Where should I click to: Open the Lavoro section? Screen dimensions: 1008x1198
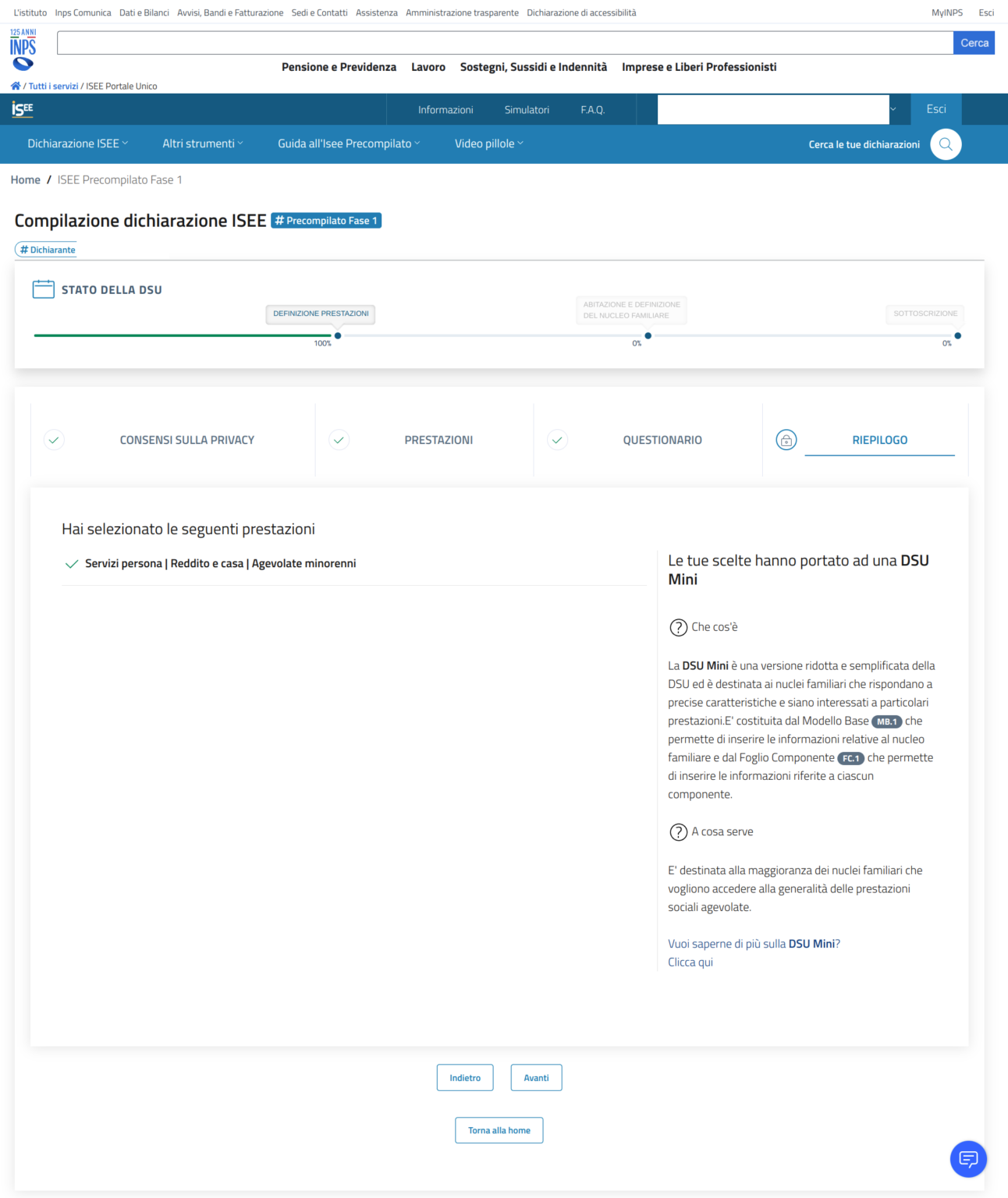[428, 67]
